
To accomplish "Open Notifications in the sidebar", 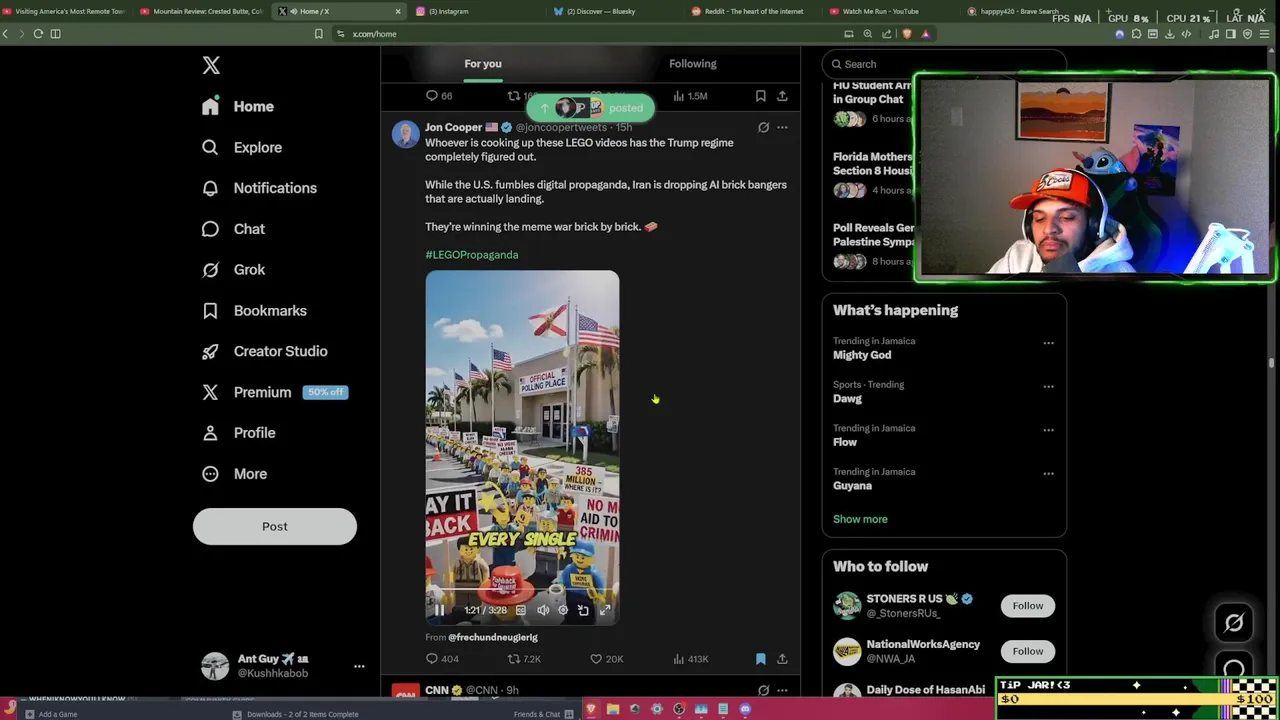I will pyautogui.click(x=259, y=188).
